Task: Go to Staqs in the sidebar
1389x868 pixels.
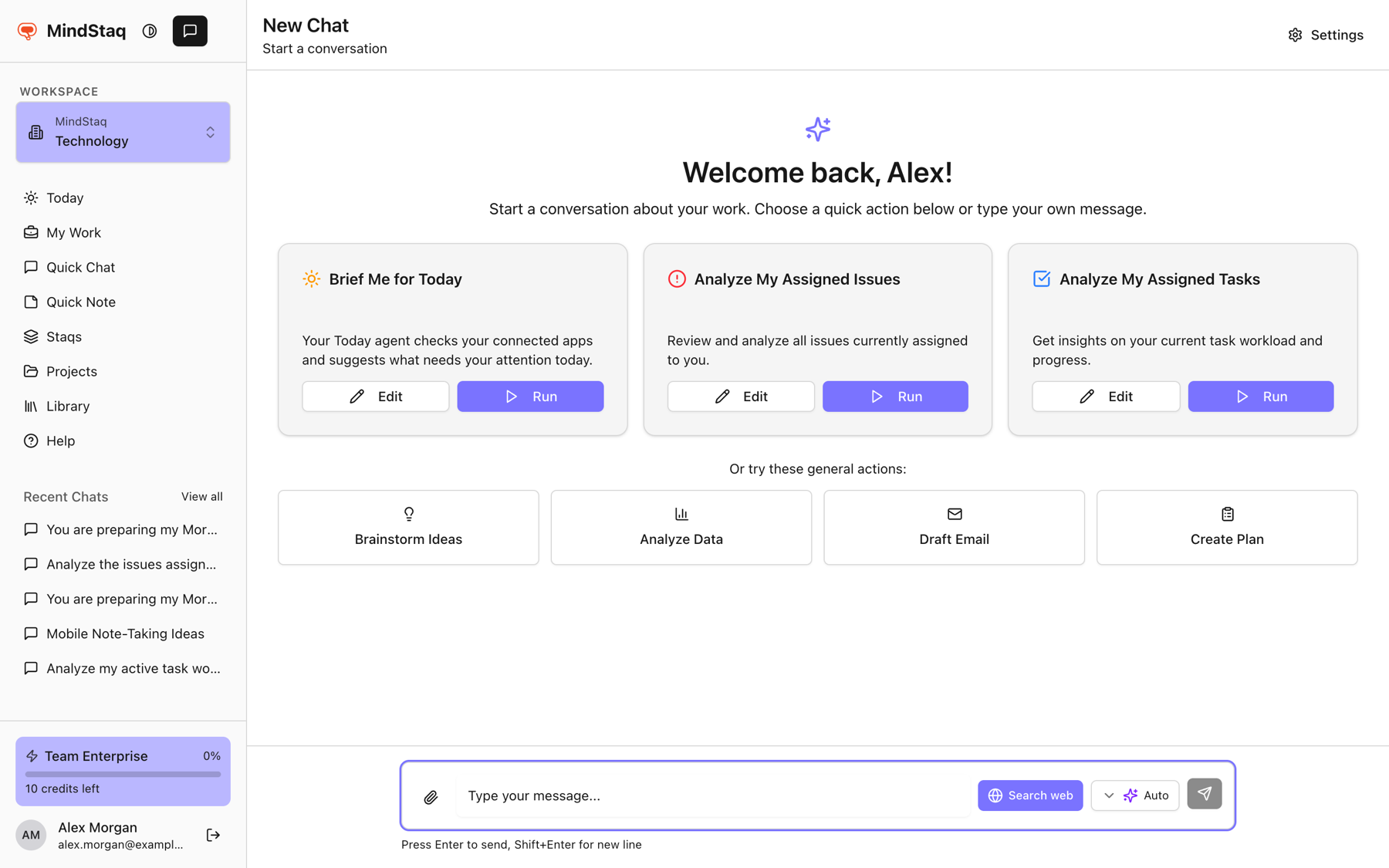Action: click(64, 336)
